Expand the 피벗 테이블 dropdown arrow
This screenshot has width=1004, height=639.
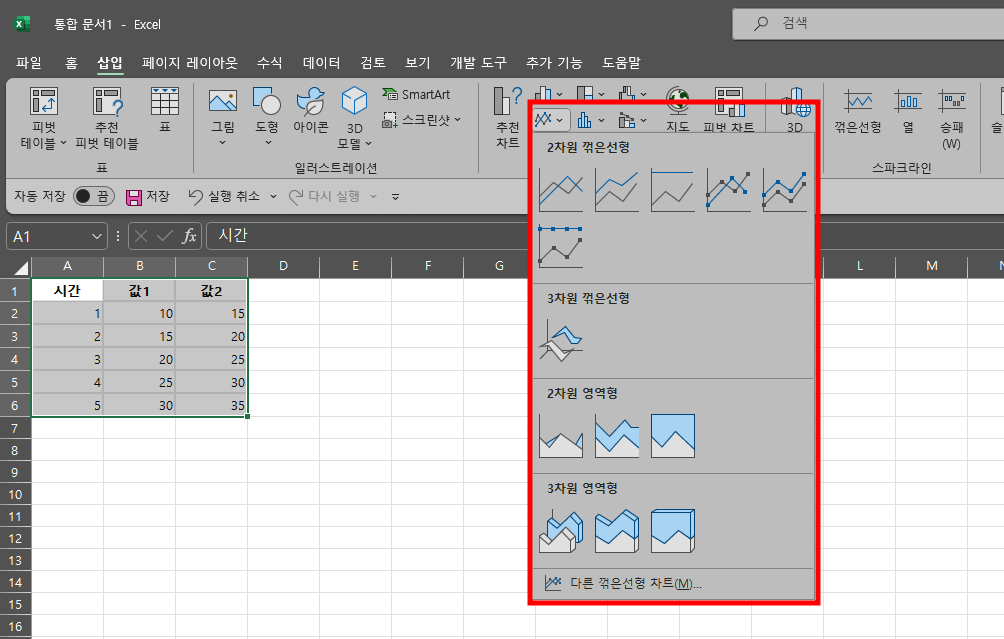pos(63,143)
